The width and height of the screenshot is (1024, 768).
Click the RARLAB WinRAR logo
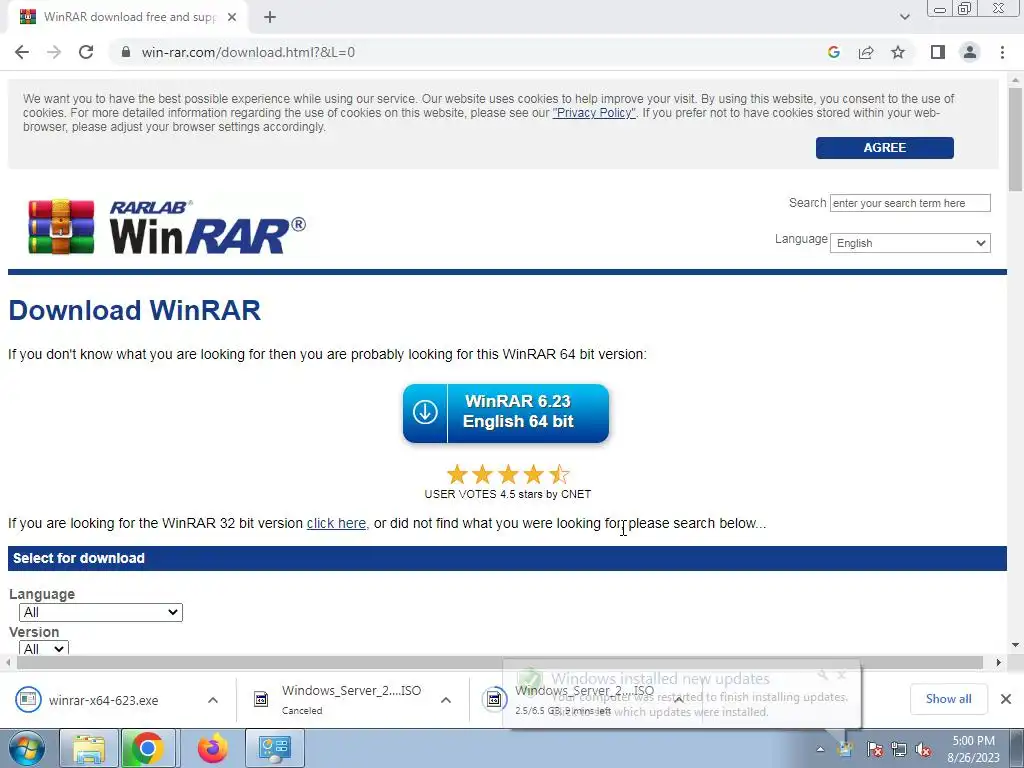[167, 227]
